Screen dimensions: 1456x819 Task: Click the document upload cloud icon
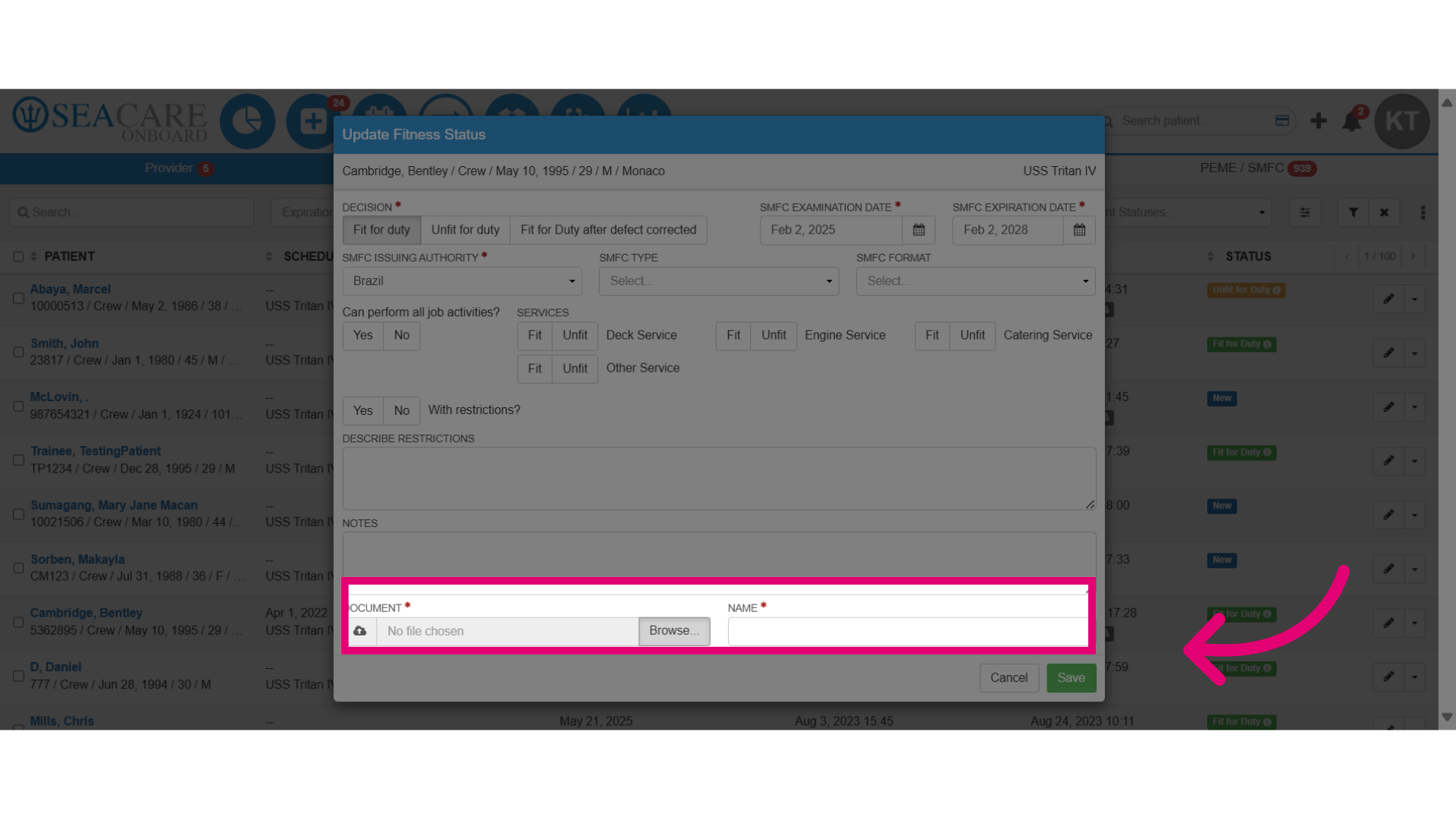[x=360, y=631]
